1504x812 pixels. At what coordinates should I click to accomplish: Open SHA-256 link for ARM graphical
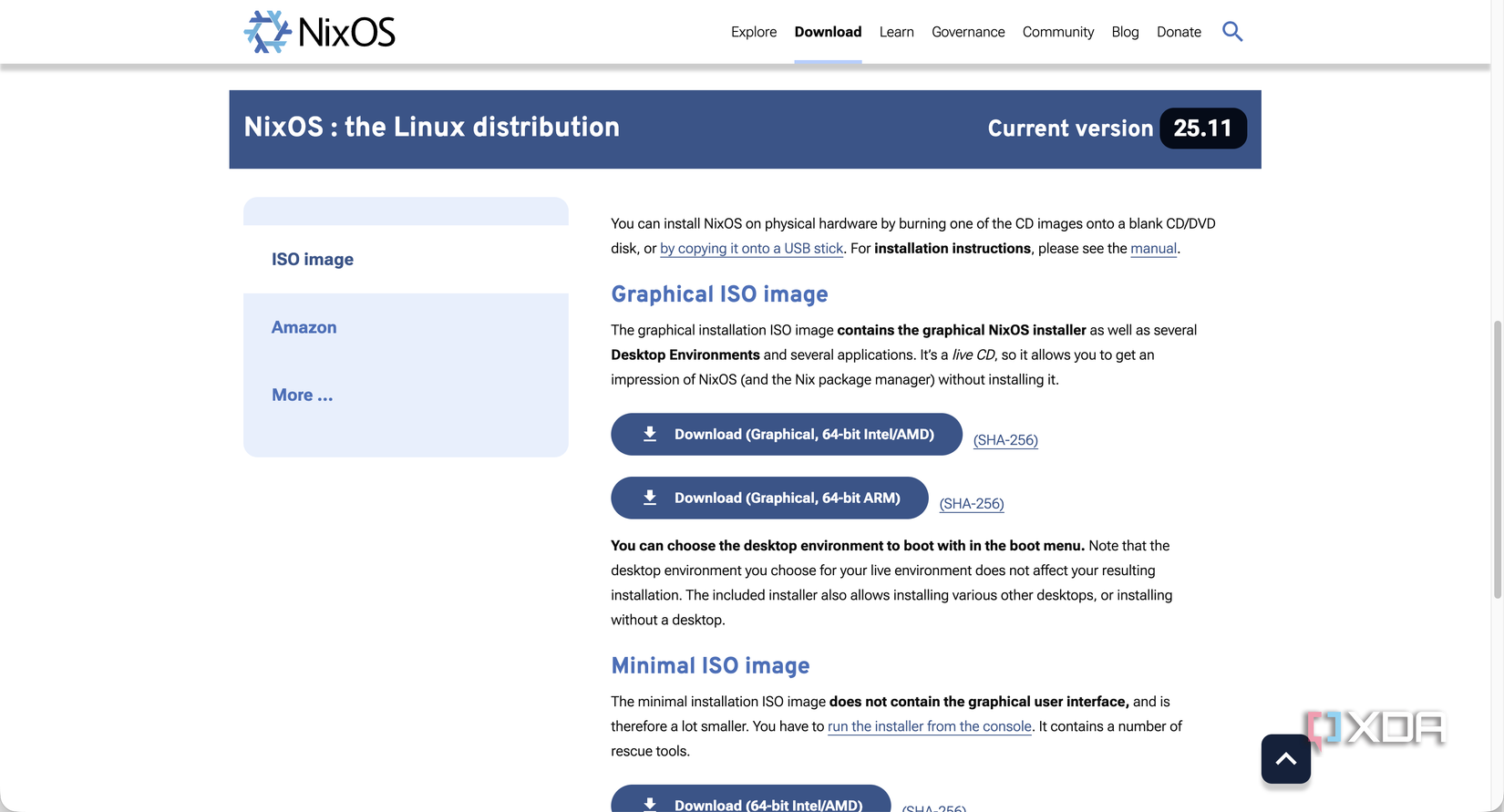(x=972, y=504)
